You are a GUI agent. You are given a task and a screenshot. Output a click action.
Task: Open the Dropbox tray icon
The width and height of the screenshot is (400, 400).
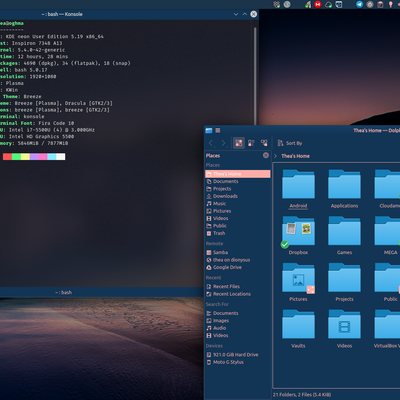tap(276, 4)
